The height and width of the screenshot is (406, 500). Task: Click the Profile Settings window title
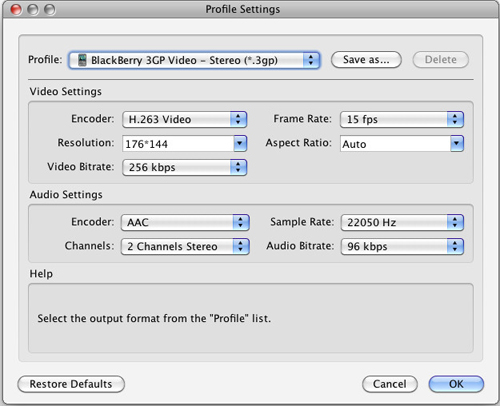[243, 9]
